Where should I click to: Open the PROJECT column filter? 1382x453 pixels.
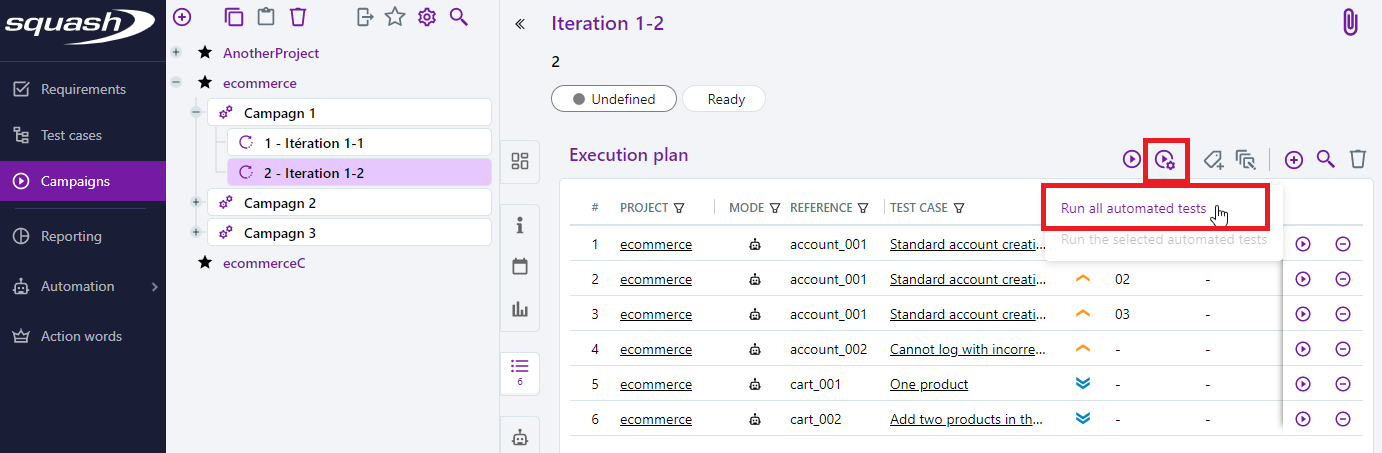679,208
